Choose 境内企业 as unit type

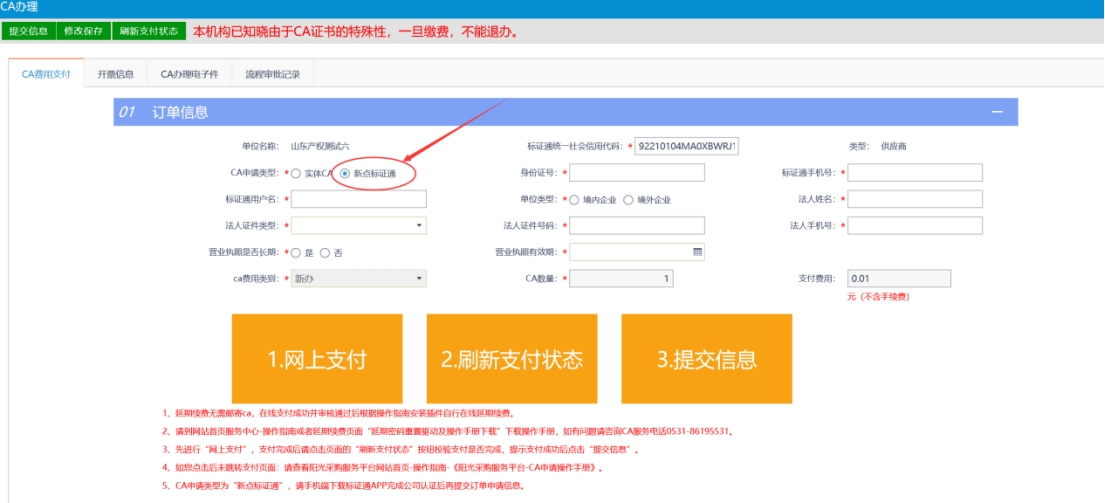574,199
